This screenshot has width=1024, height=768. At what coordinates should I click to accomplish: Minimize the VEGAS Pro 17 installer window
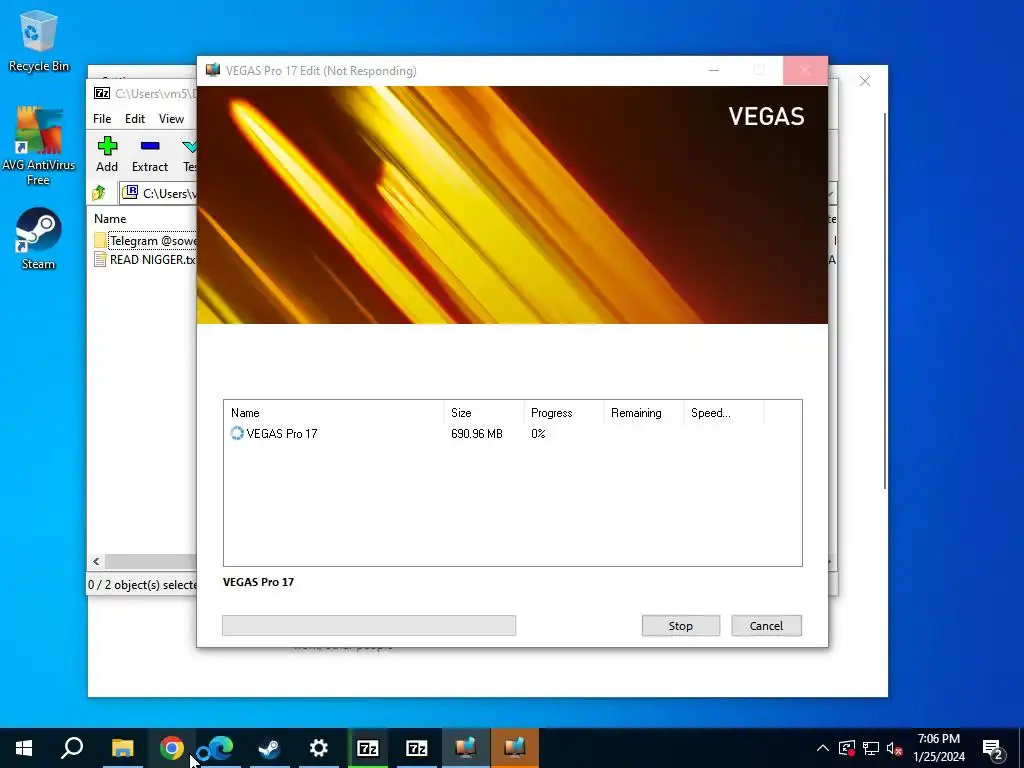click(x=714, y=70)
